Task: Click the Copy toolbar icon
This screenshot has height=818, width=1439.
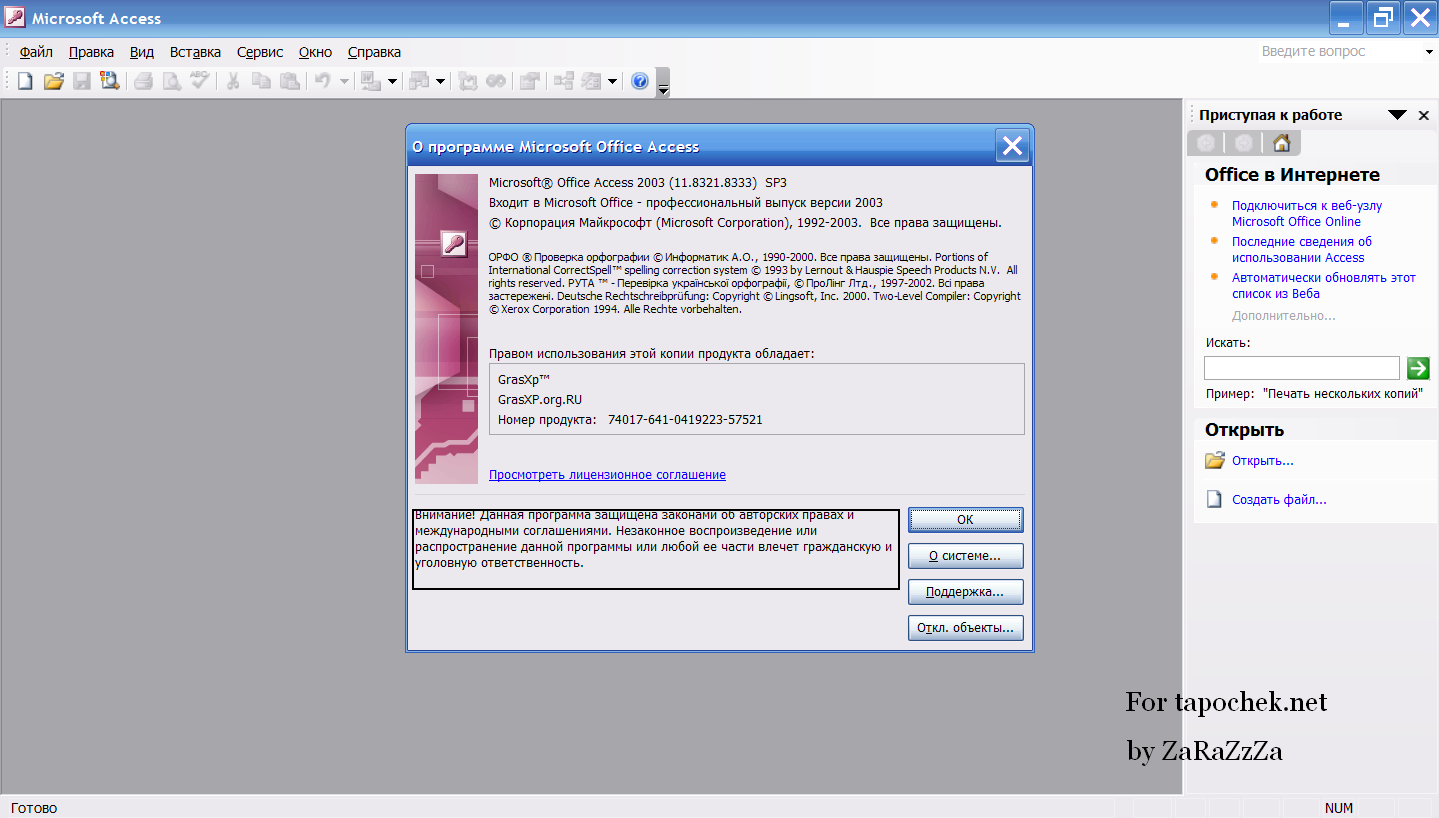Action: pos(261,81)
